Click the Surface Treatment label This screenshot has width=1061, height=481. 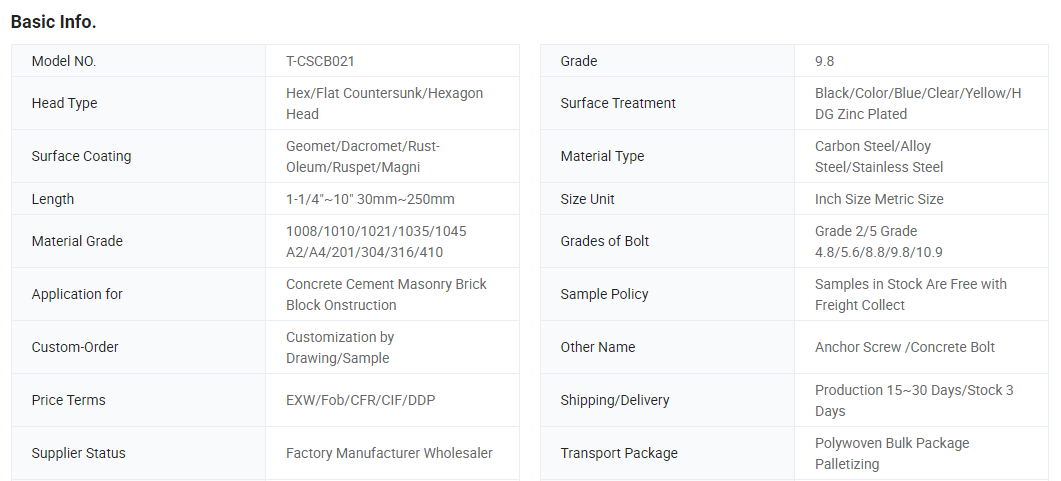pos(618,103)
